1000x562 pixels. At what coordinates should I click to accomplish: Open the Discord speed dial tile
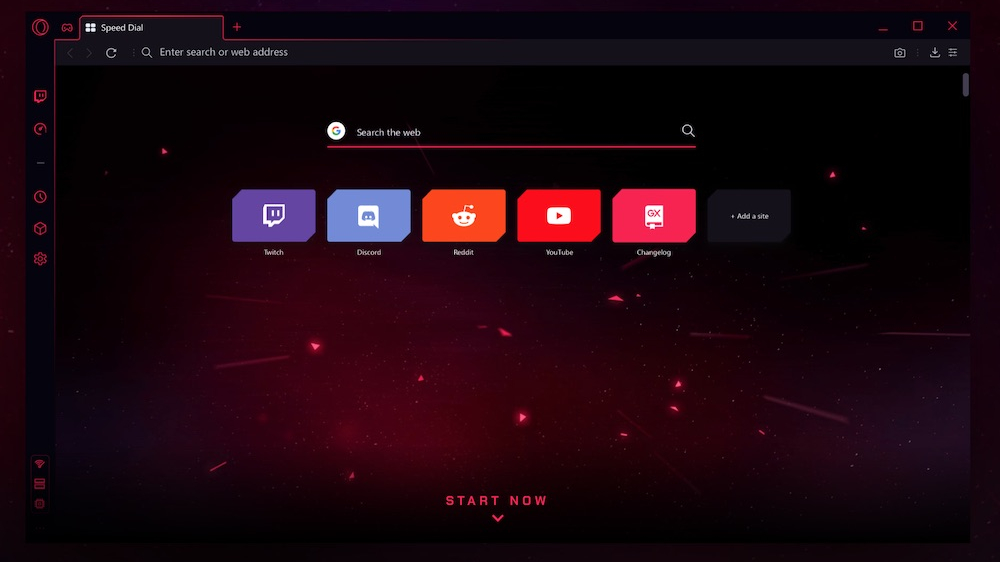tap(369, 216)
